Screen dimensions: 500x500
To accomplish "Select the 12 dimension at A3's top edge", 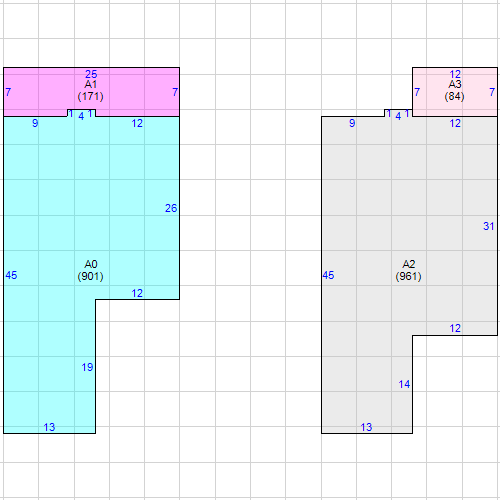I will tap(455, 74).
